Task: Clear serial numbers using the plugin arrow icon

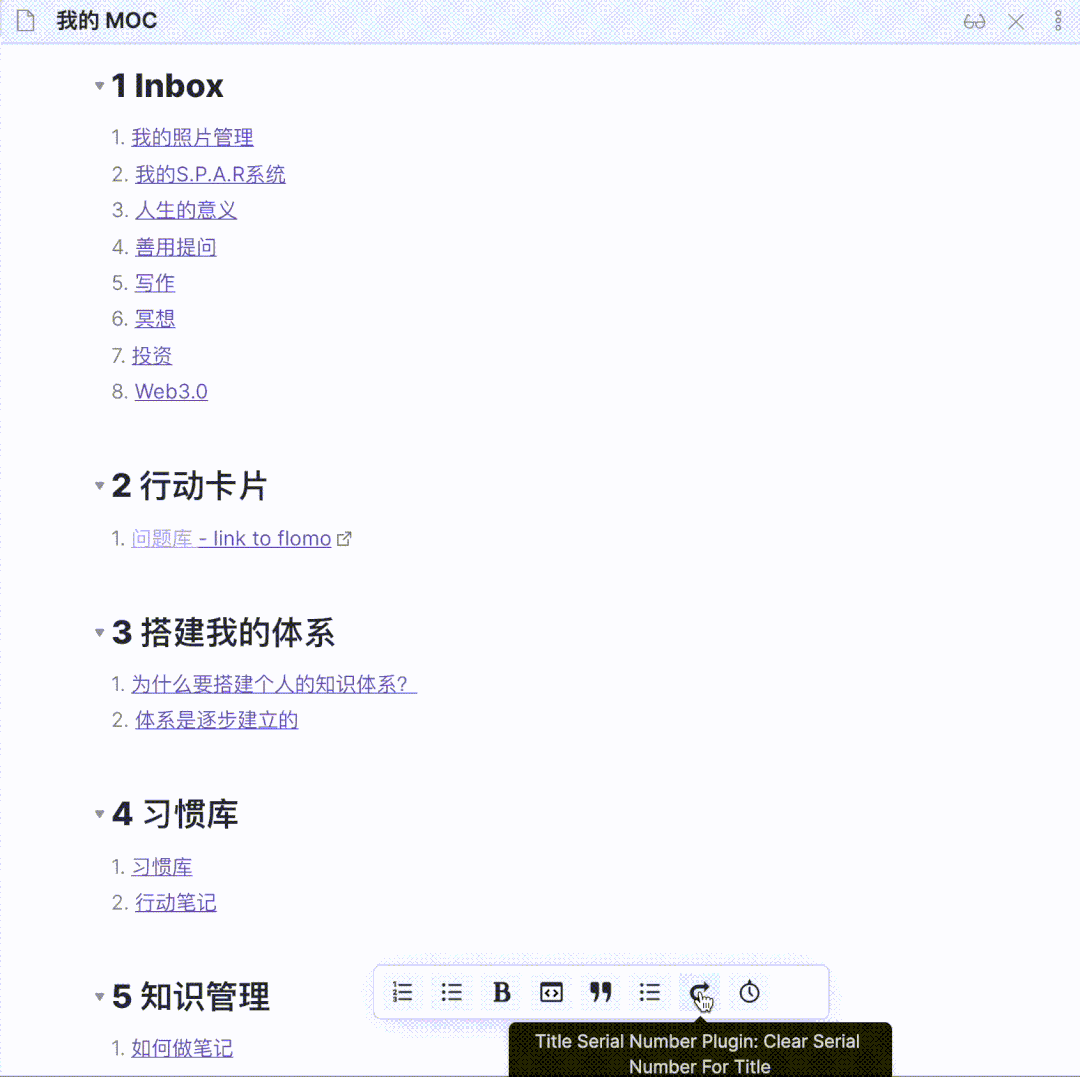Action: (x=699, y=992)
